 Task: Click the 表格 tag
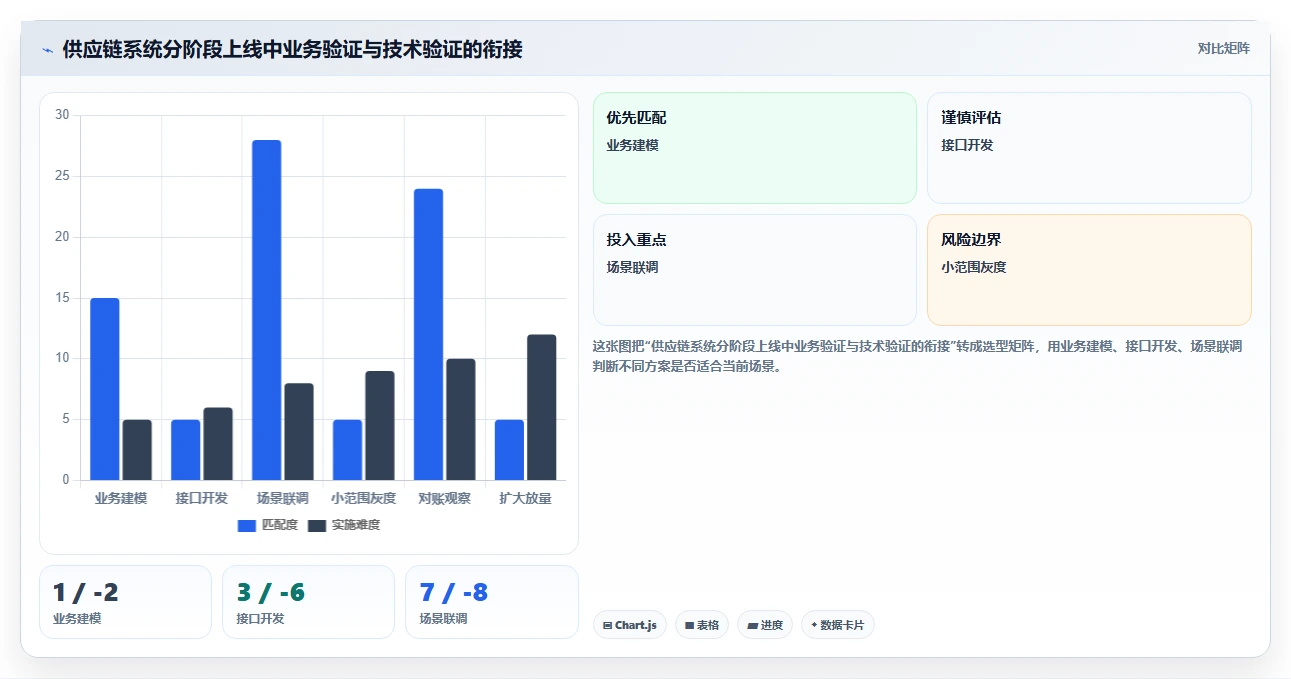702,625
